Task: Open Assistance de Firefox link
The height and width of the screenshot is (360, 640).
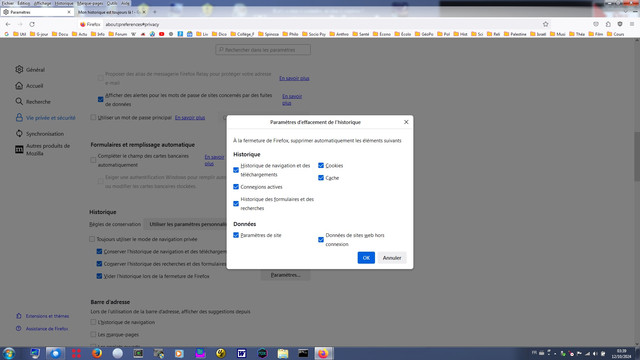Action: pos(42,329)
